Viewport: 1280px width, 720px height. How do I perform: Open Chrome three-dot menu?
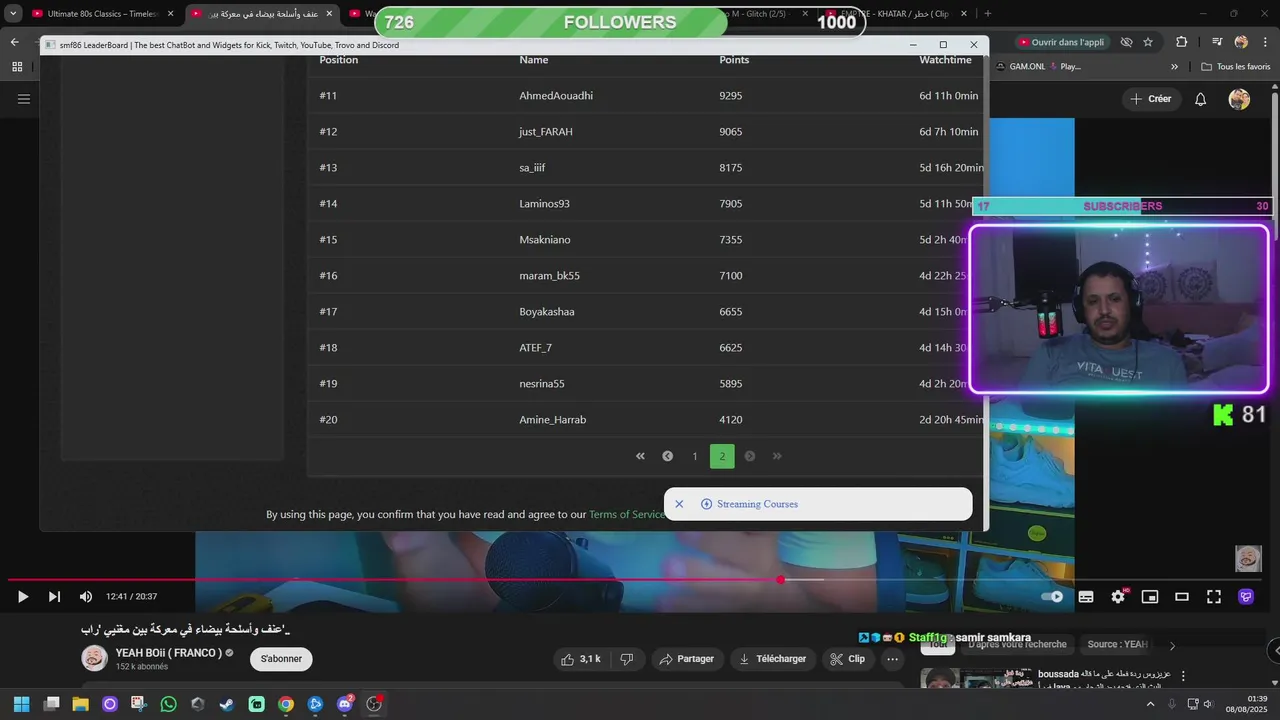pyautogui.click(x=1264, y=42)
